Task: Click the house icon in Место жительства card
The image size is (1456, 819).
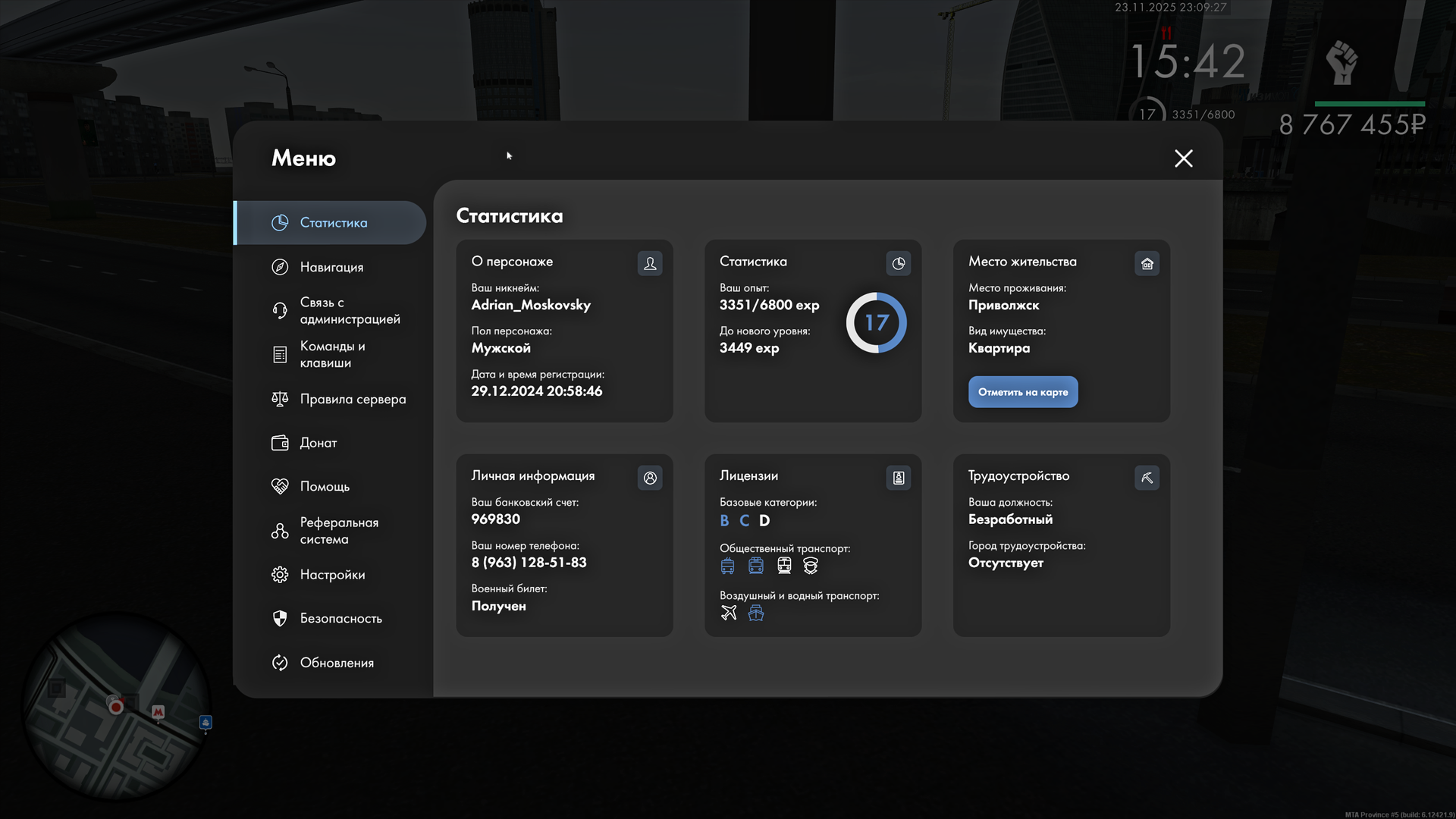Action: click(1147, 263)
